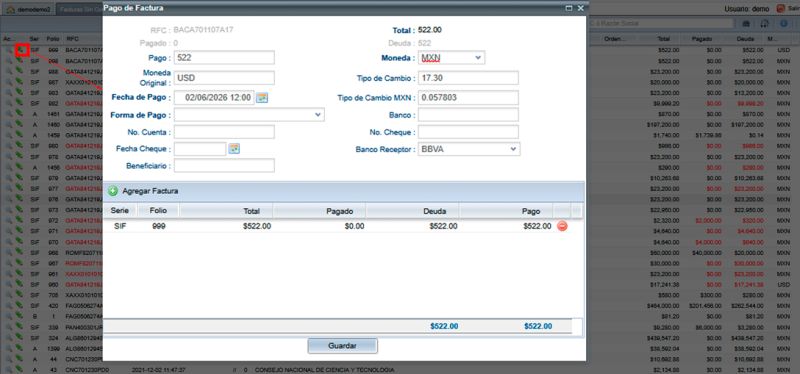Click magnifier icon on folio 982 row
Screen dimensions: 800x374
coord(9,103)
